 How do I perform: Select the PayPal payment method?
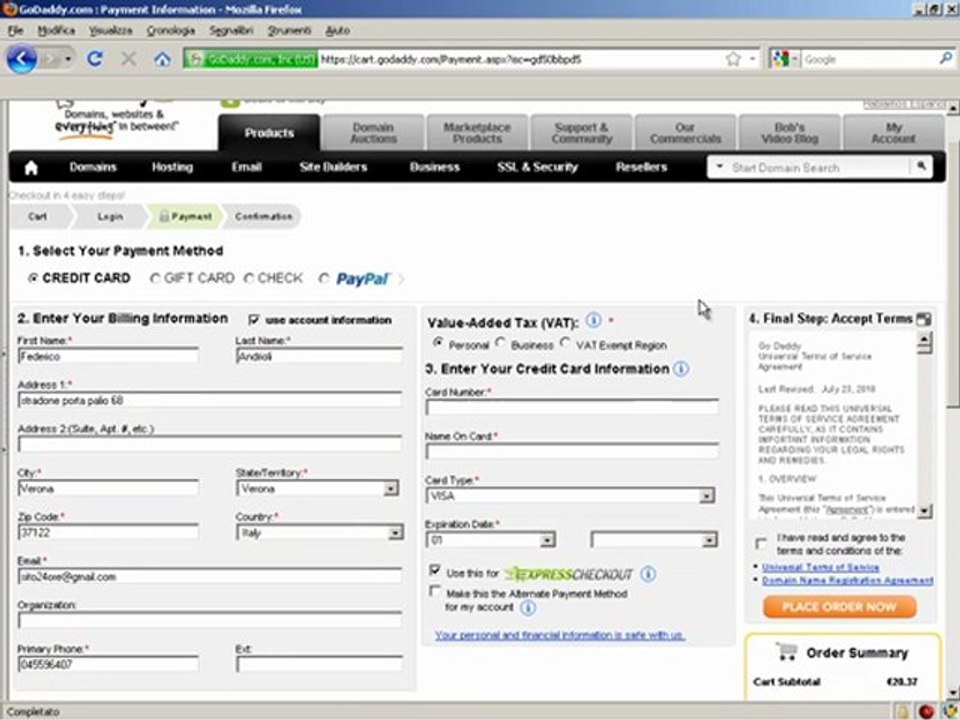pyautogui.click(x=324, y=279)
